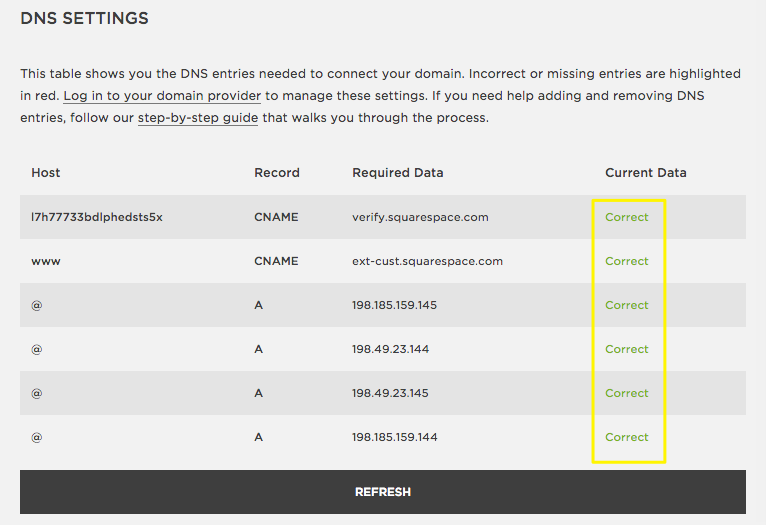
Task: Click the Host column header
Action: (46, 173)
